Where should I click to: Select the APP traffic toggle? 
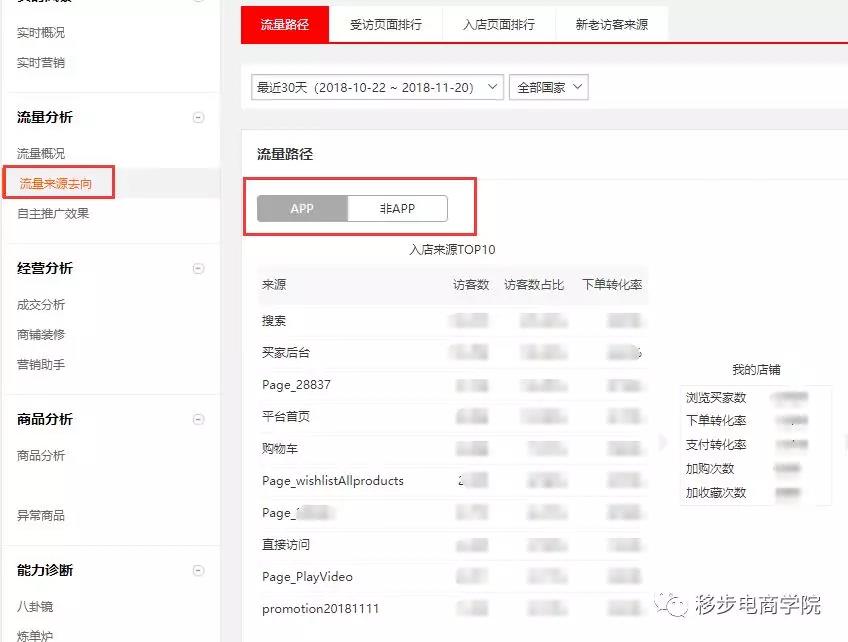(302, 208)
